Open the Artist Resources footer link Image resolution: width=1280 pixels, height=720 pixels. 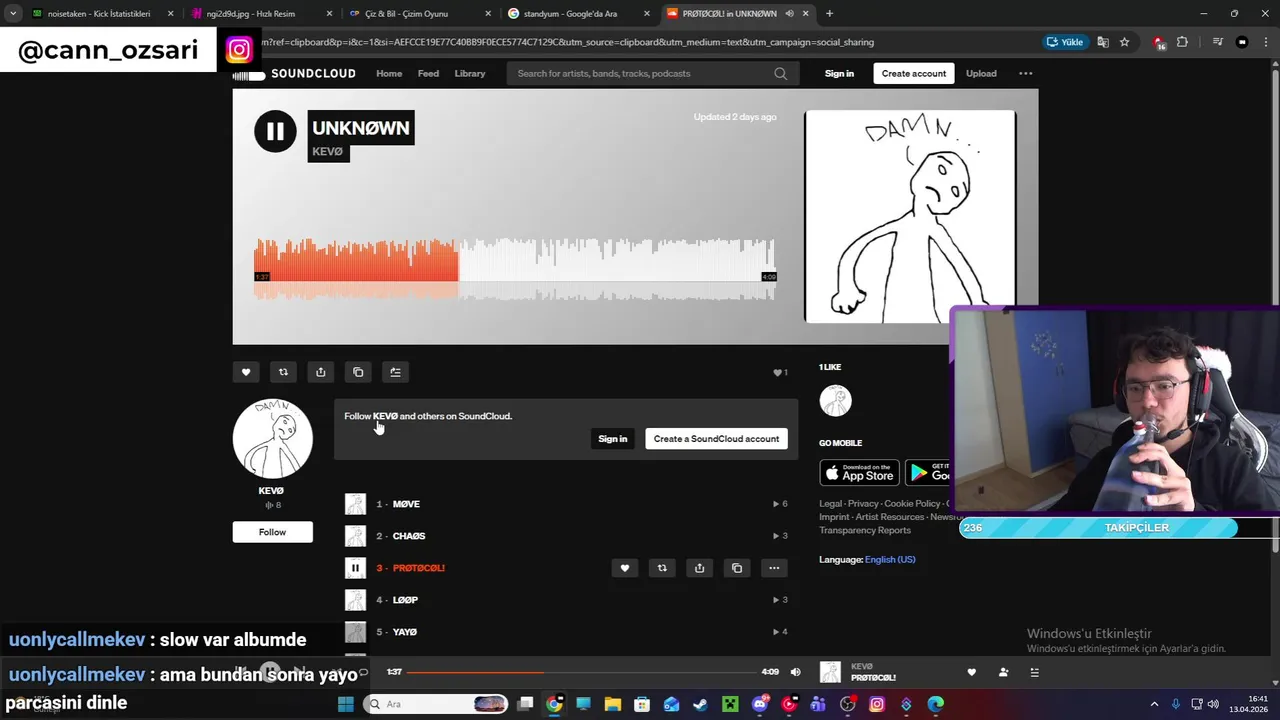[890, 517]
